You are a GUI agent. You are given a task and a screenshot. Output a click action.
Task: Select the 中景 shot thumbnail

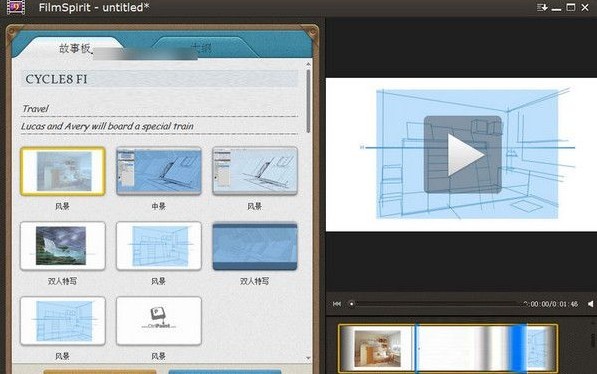pos(159,171)
